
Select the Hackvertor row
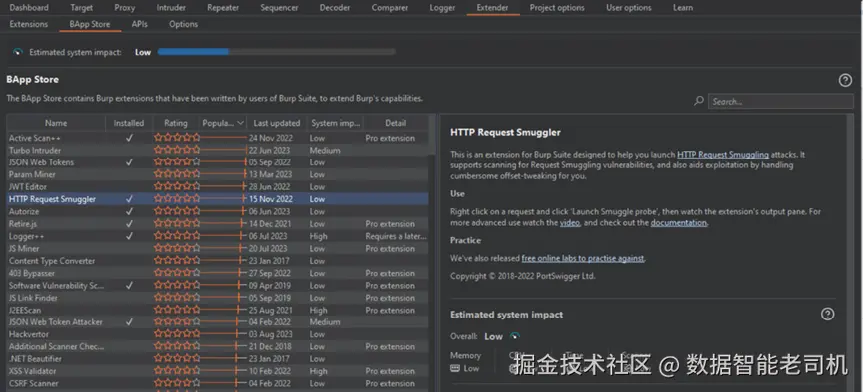coord(217,334)
